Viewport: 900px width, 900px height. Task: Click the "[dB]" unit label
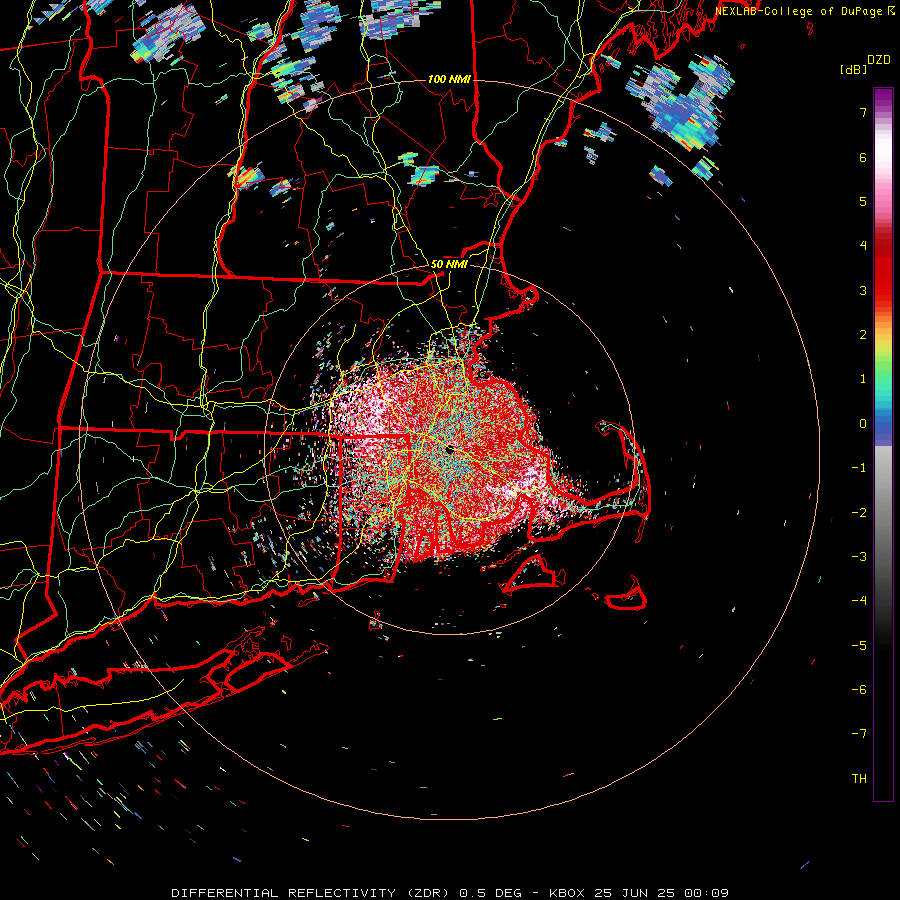853,69
